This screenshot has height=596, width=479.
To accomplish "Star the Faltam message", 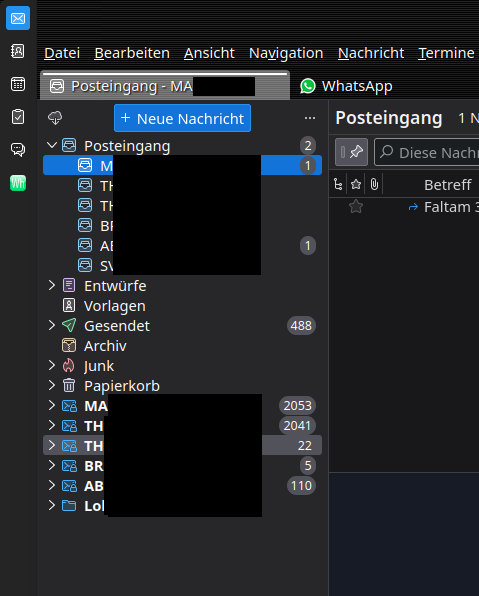I will [356, 207].
